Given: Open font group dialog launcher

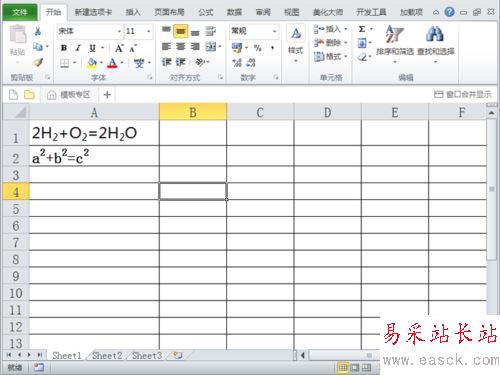Looking at the screenshot, I should tap(150, 77).
